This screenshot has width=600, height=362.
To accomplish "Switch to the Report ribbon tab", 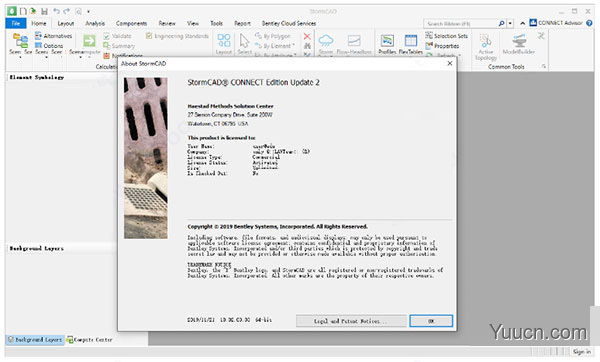I will (242, 23).
